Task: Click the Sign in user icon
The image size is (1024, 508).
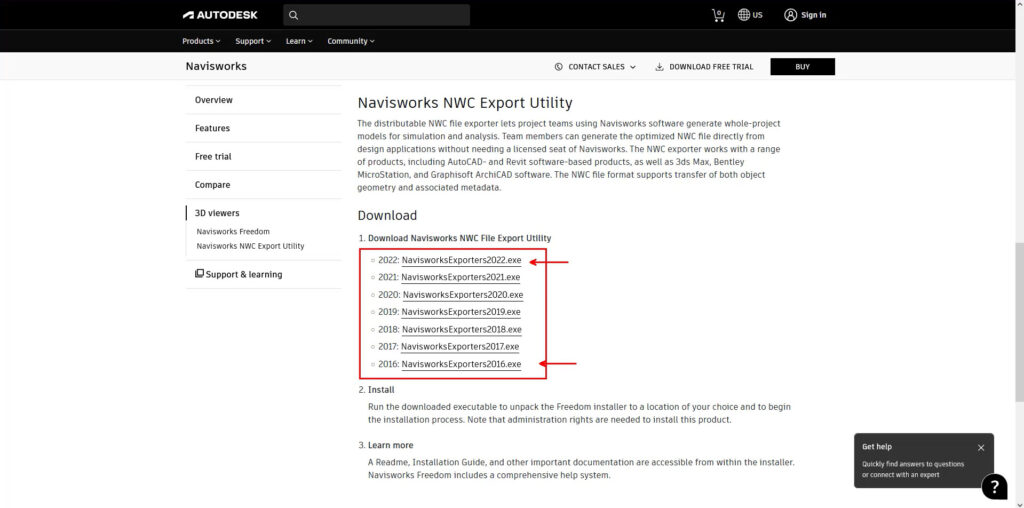Action: pos(791,15)
